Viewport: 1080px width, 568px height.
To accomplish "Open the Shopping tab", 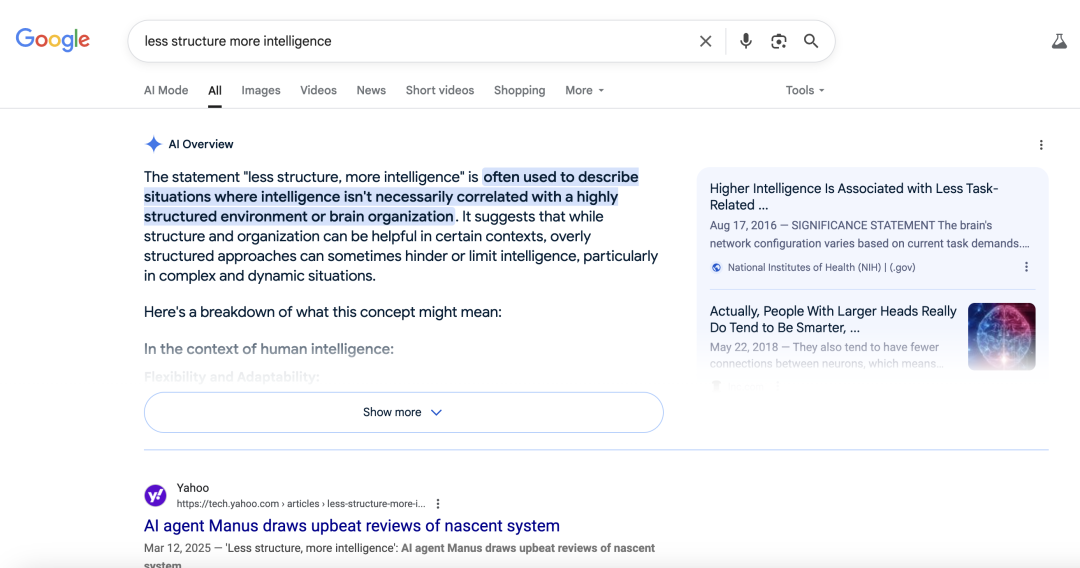I will 519,90.
